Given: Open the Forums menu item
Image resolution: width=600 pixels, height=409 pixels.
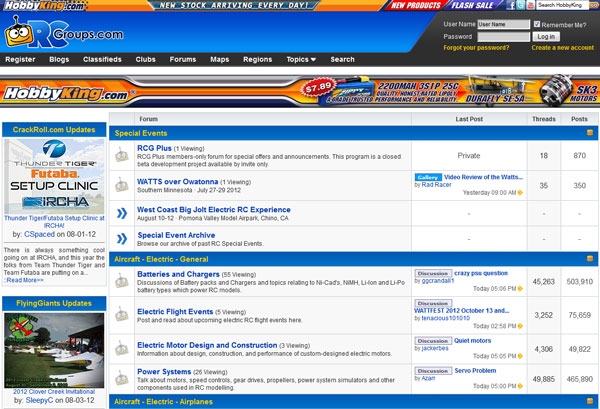Looking at the screenshot, I should [x=183, y=59].
